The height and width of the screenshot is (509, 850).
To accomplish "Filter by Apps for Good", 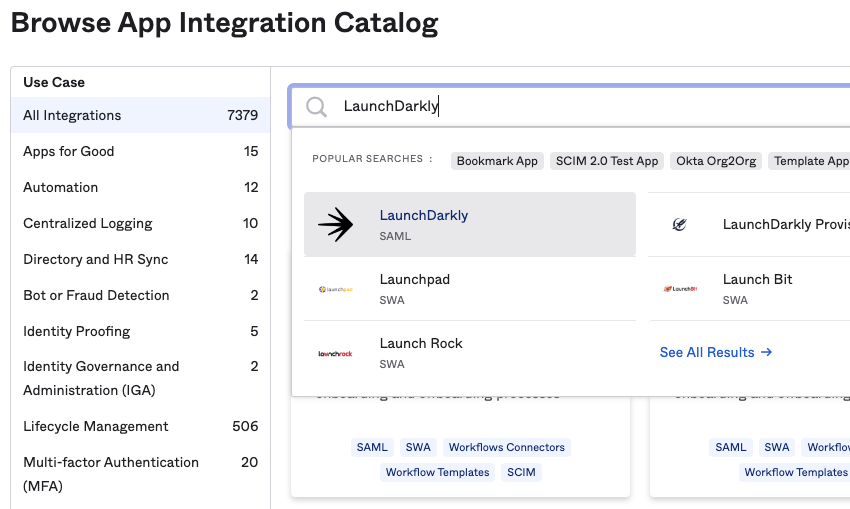I will 140,151.
